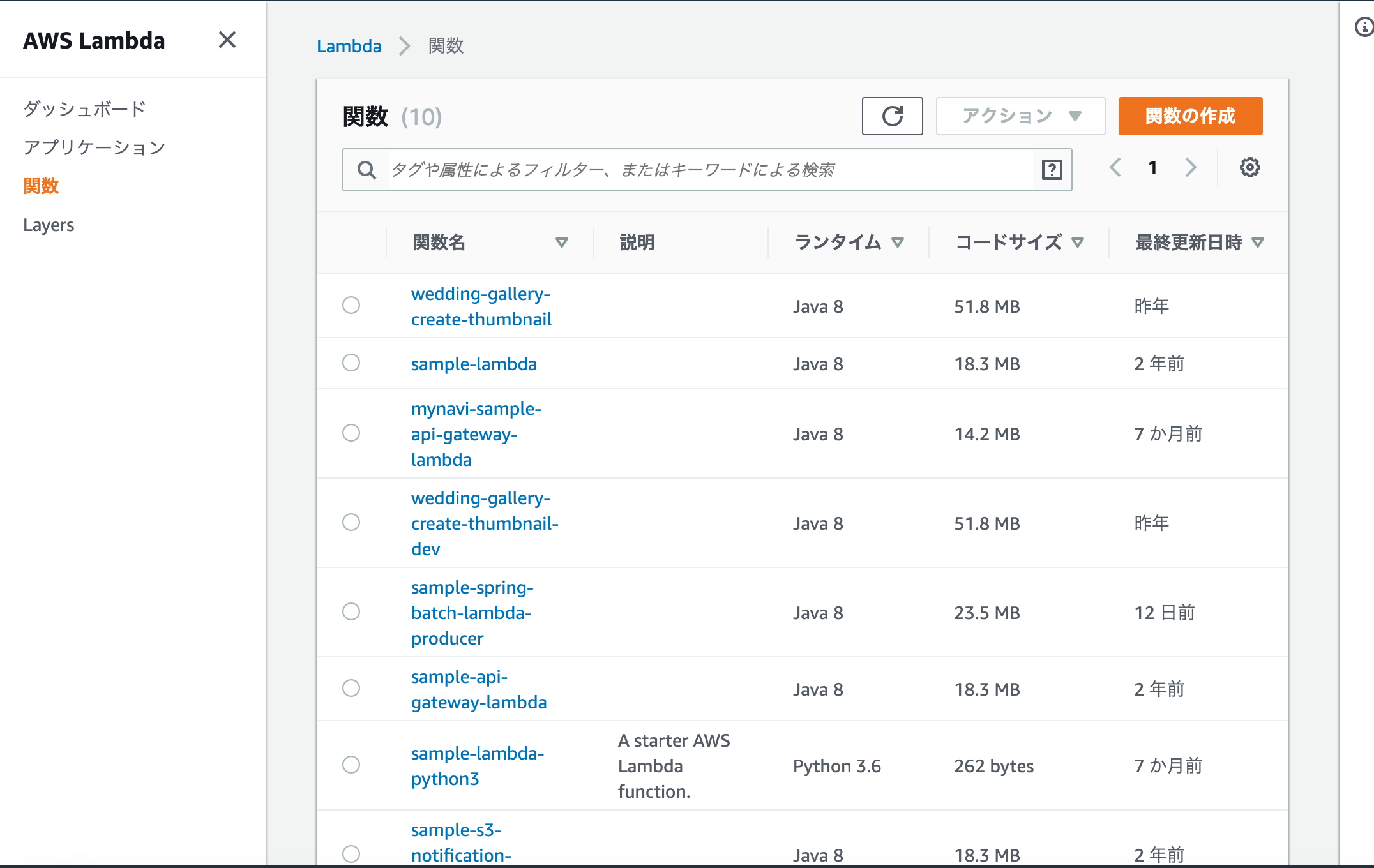Screen dimensions: 1374x868
Task: Click the refresh functions button
Action: click(892, 116)
